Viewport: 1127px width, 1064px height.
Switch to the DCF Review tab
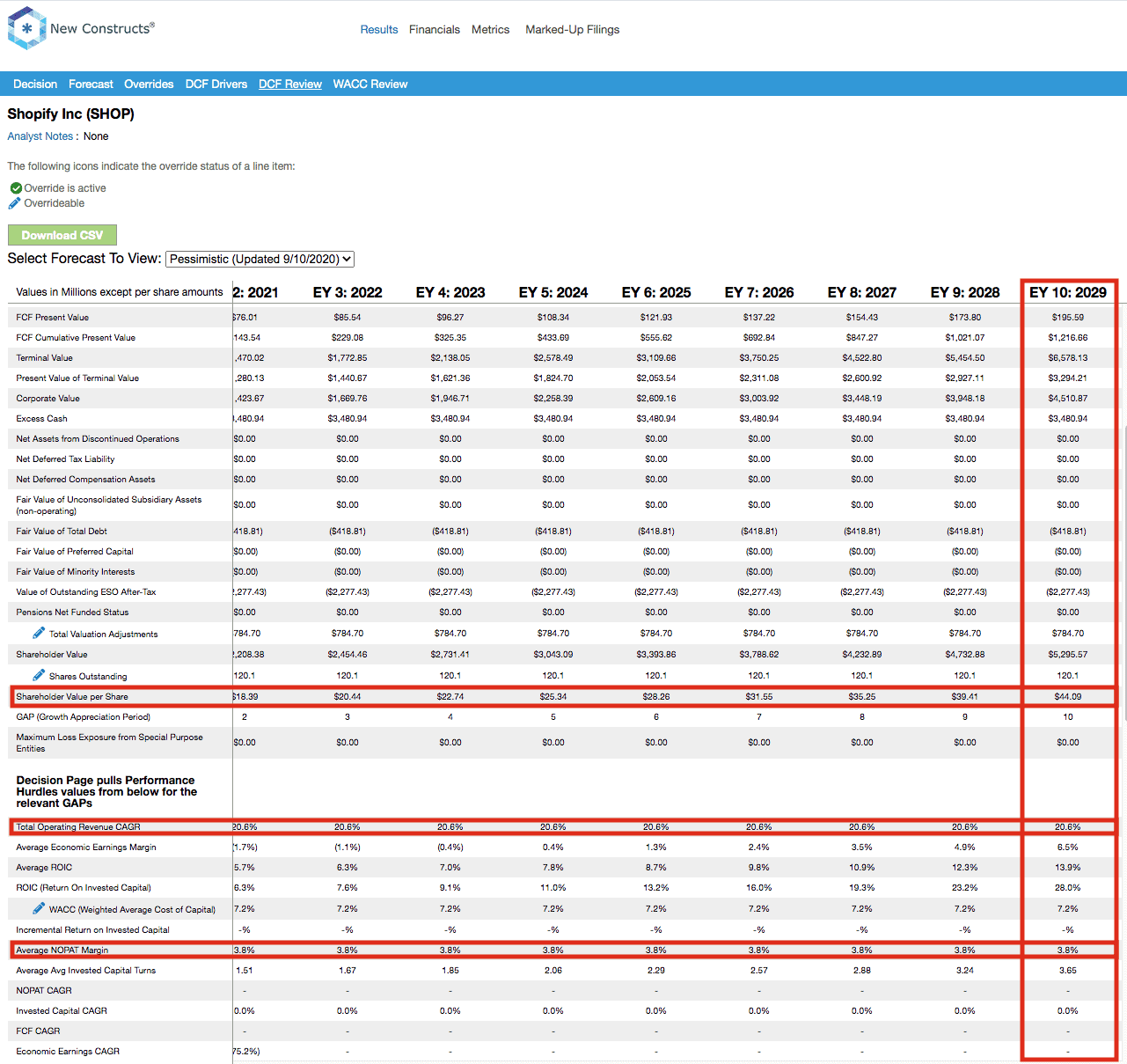(290, 84)
